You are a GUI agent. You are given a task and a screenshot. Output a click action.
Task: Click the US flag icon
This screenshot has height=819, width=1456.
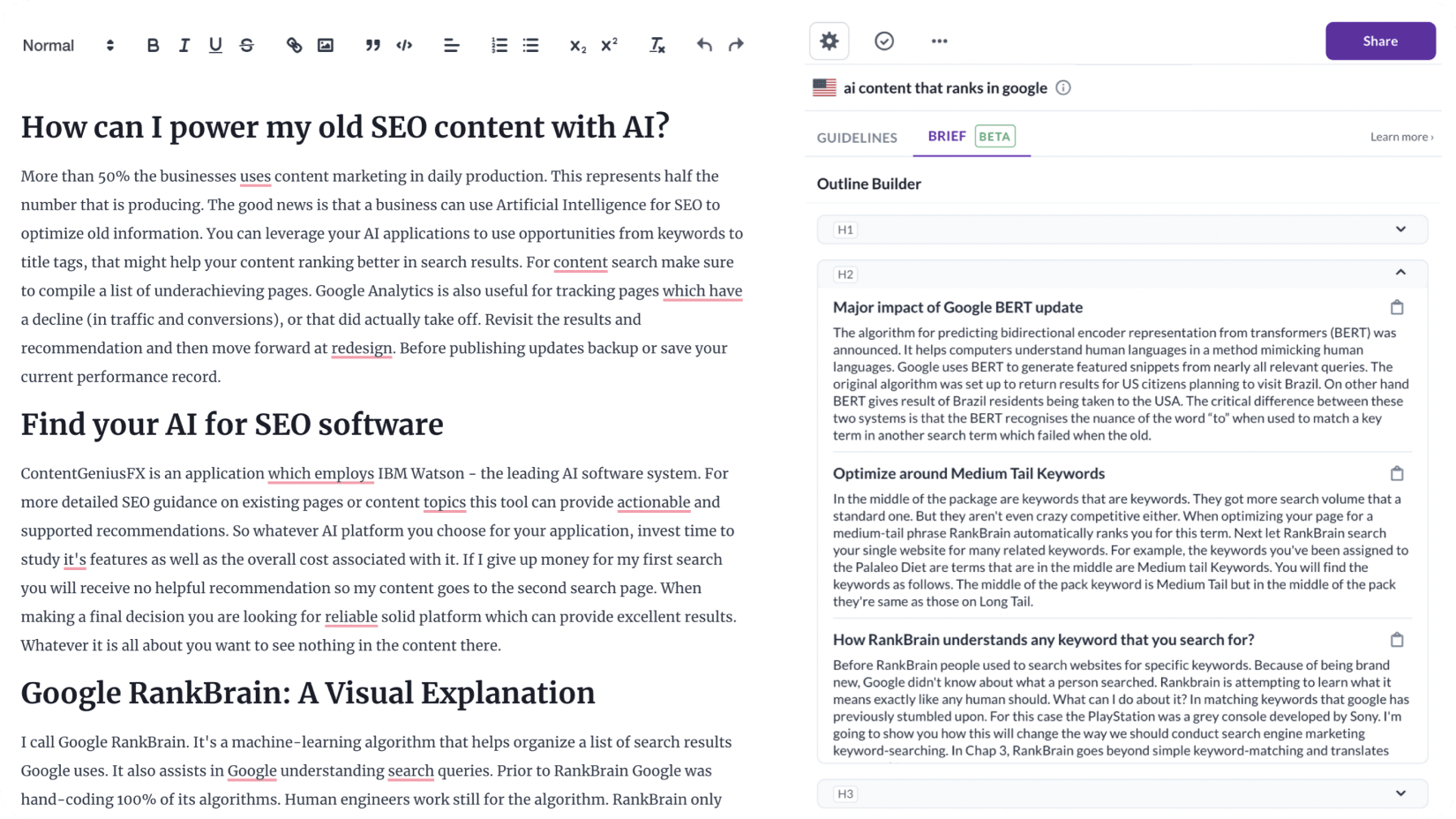tap(824, 87)
